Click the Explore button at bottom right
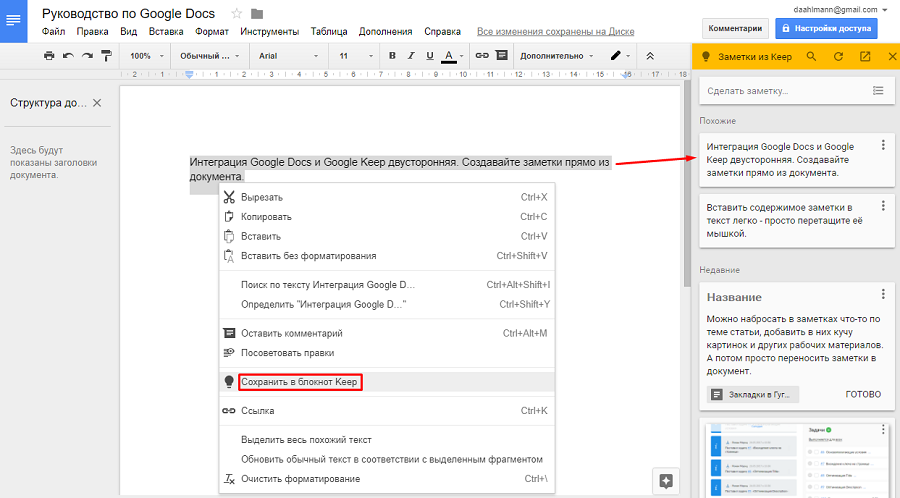The image size is (900, 498). (x=665, y=480)
